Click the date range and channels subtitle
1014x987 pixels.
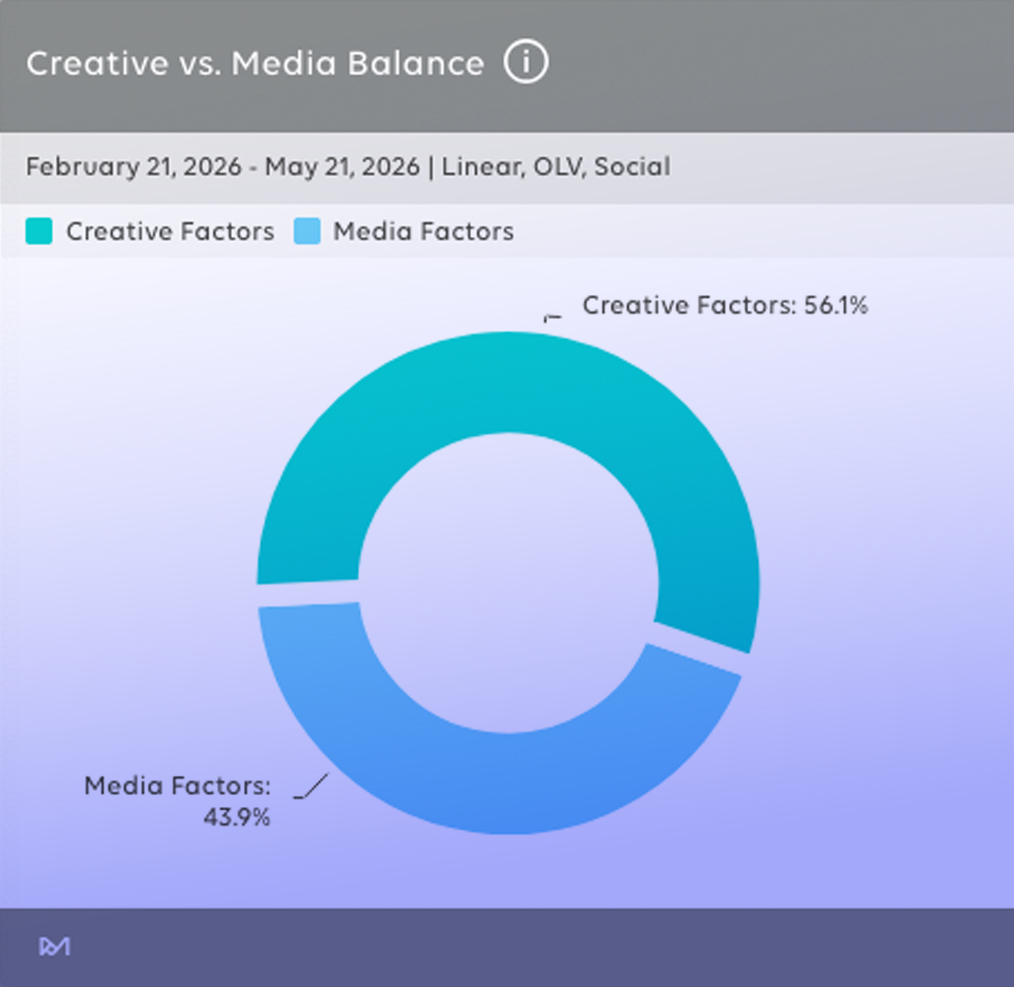point(348,167)
